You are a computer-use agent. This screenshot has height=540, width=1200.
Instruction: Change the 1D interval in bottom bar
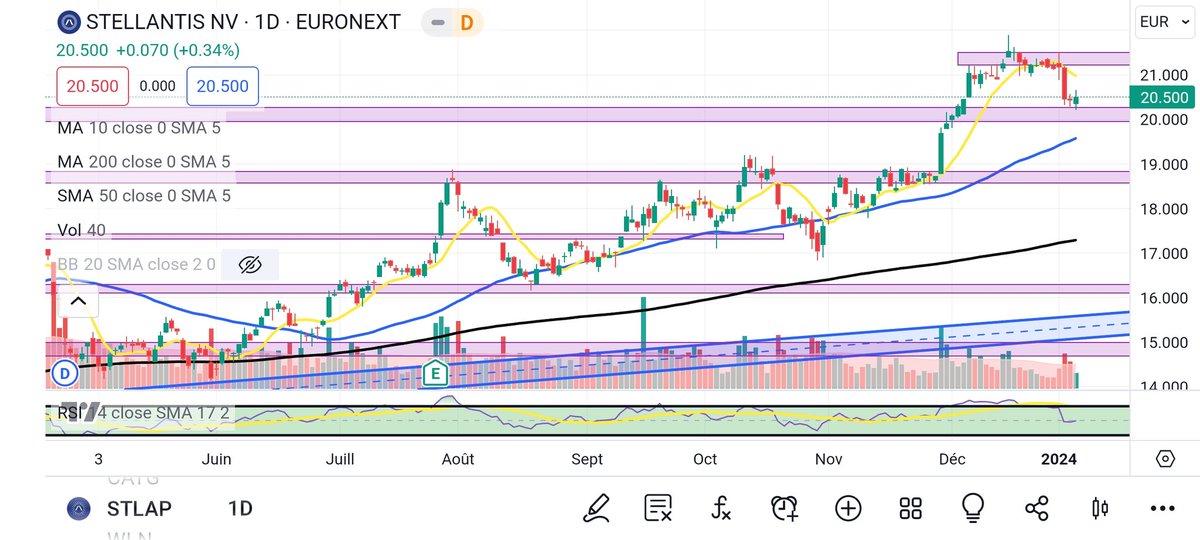240,508
